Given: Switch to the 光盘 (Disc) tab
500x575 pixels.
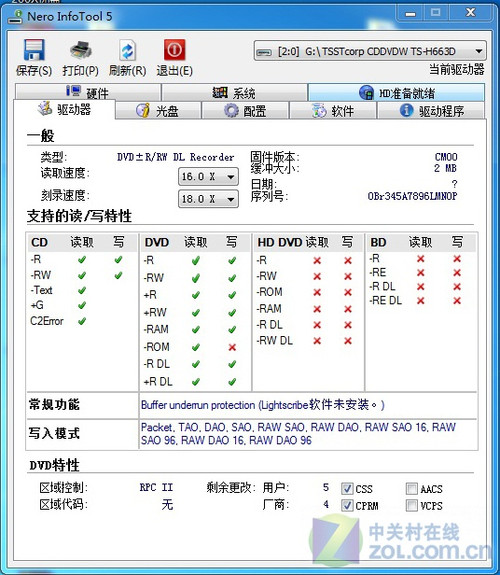Looking at the screenshot, I should click(158, 110).
